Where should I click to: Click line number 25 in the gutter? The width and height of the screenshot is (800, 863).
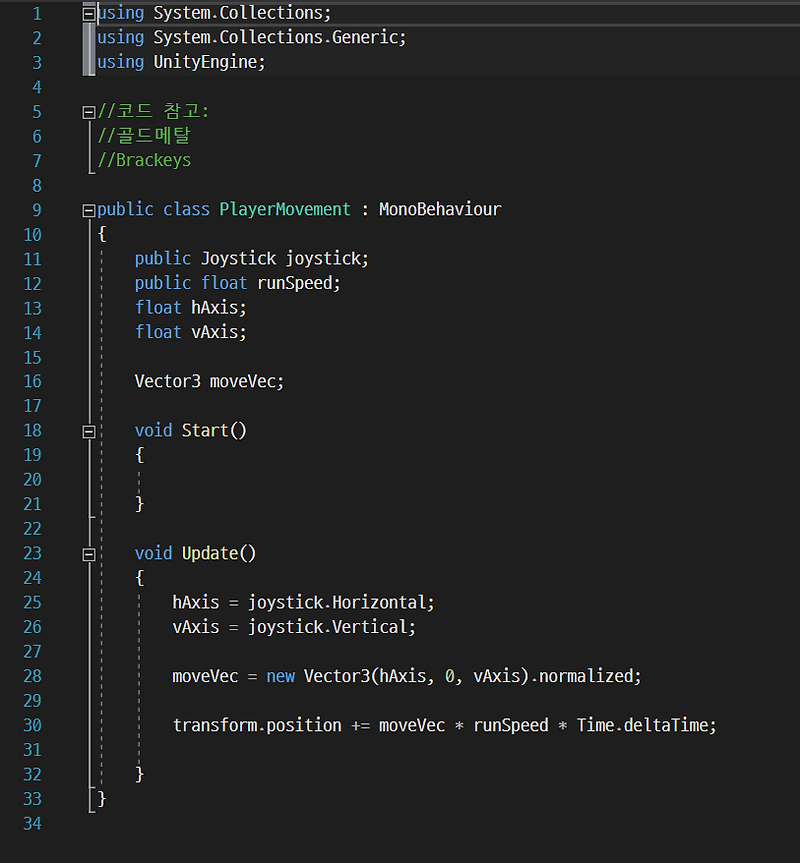point(32,602)
